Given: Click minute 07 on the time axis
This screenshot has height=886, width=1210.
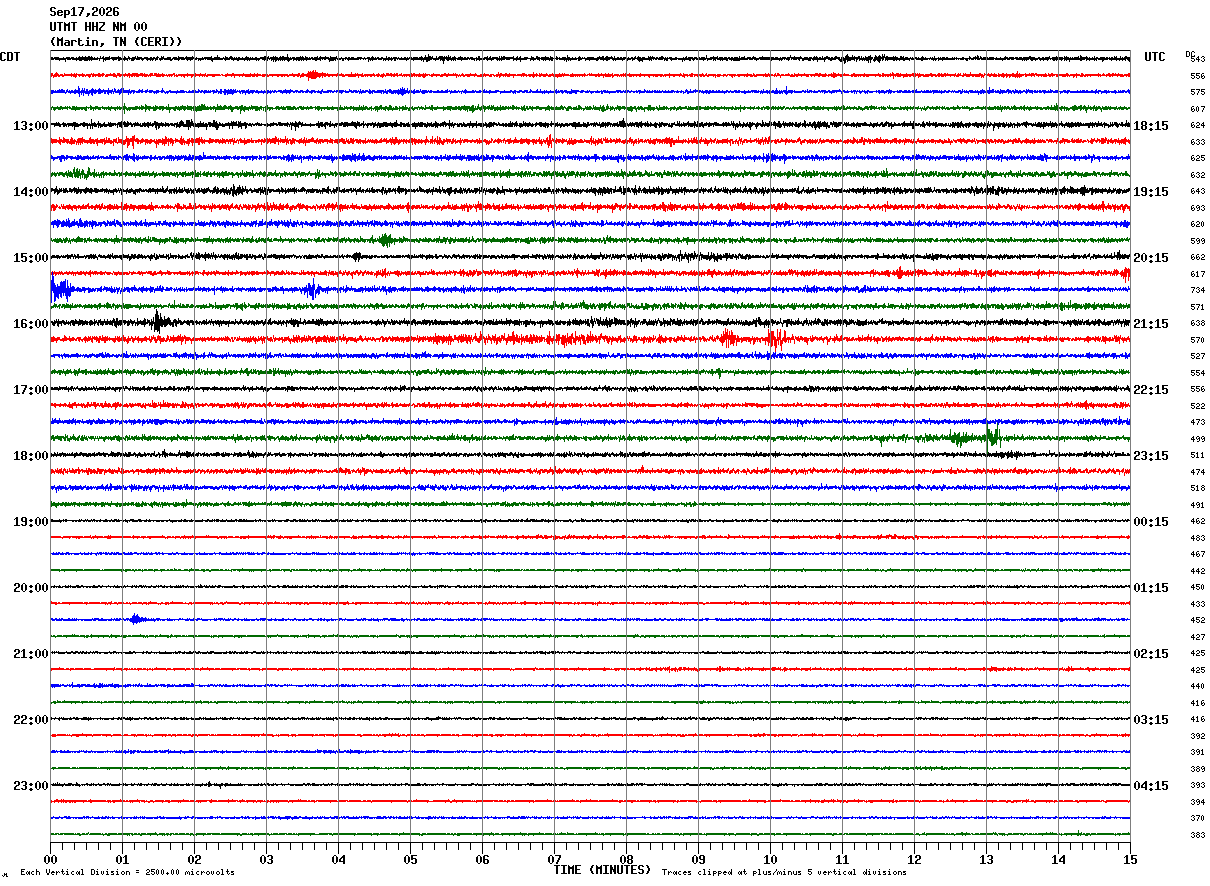Looking at the screenshot, I should (554, 859).
